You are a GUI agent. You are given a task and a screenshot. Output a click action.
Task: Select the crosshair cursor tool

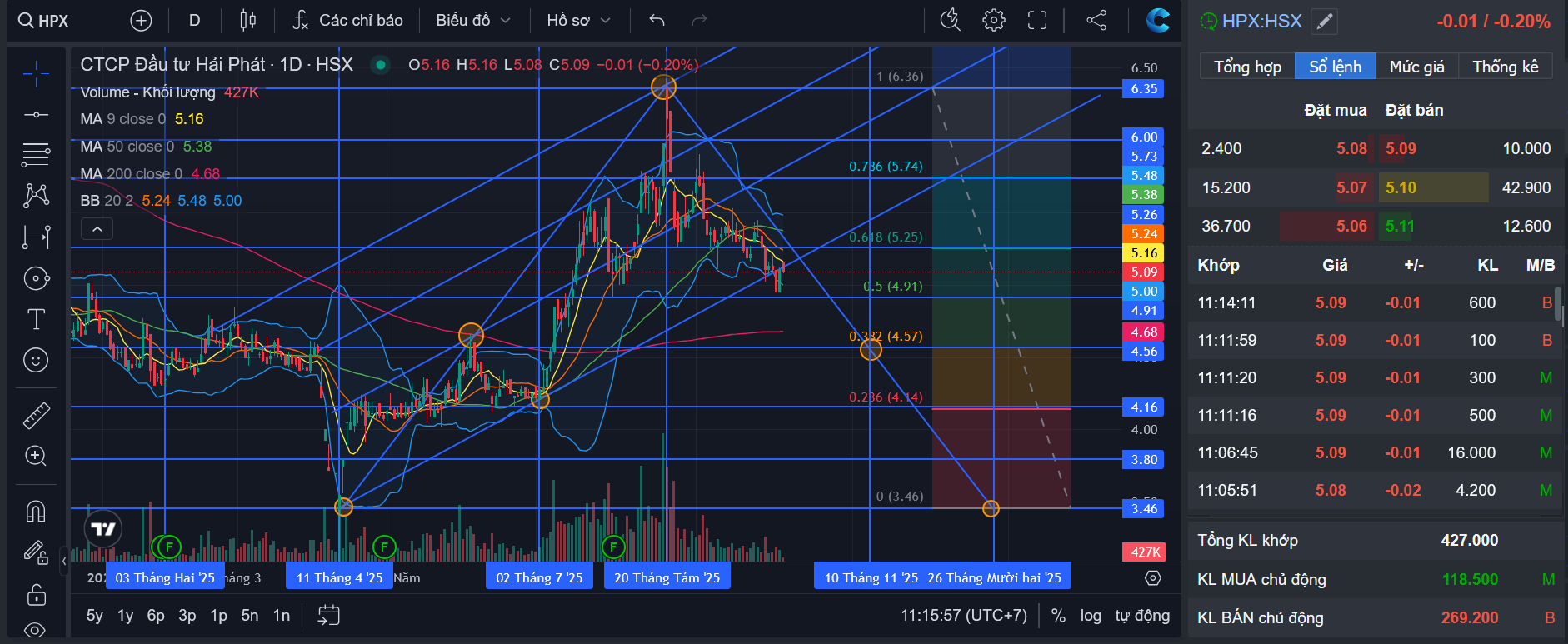point(36,74)
